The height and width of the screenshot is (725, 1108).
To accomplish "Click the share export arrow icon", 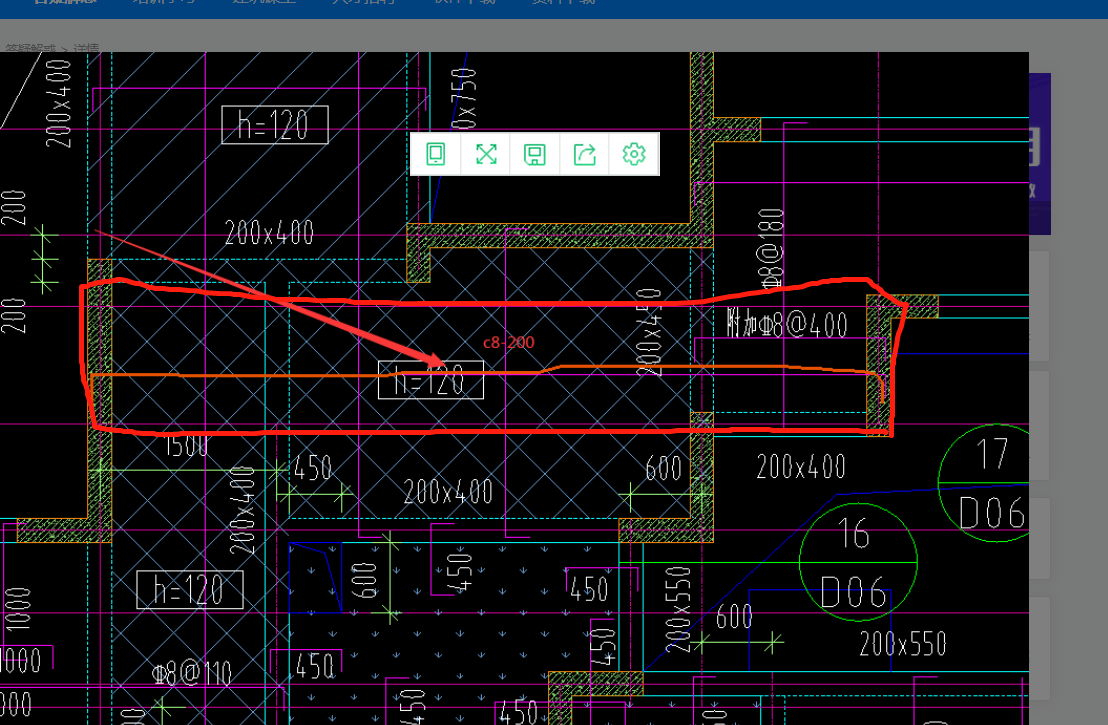I will pyautogui.click(x=584, y=153).
